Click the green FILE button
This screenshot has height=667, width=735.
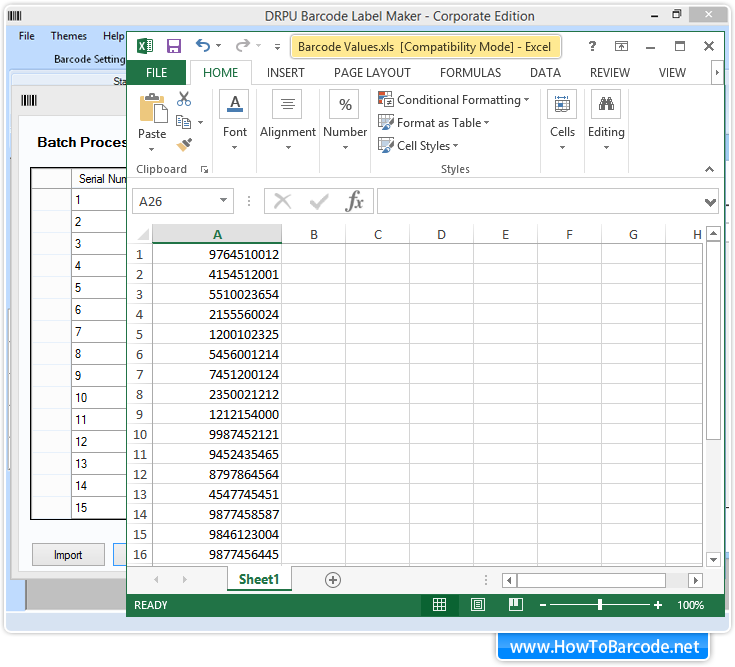coord(157,73)
